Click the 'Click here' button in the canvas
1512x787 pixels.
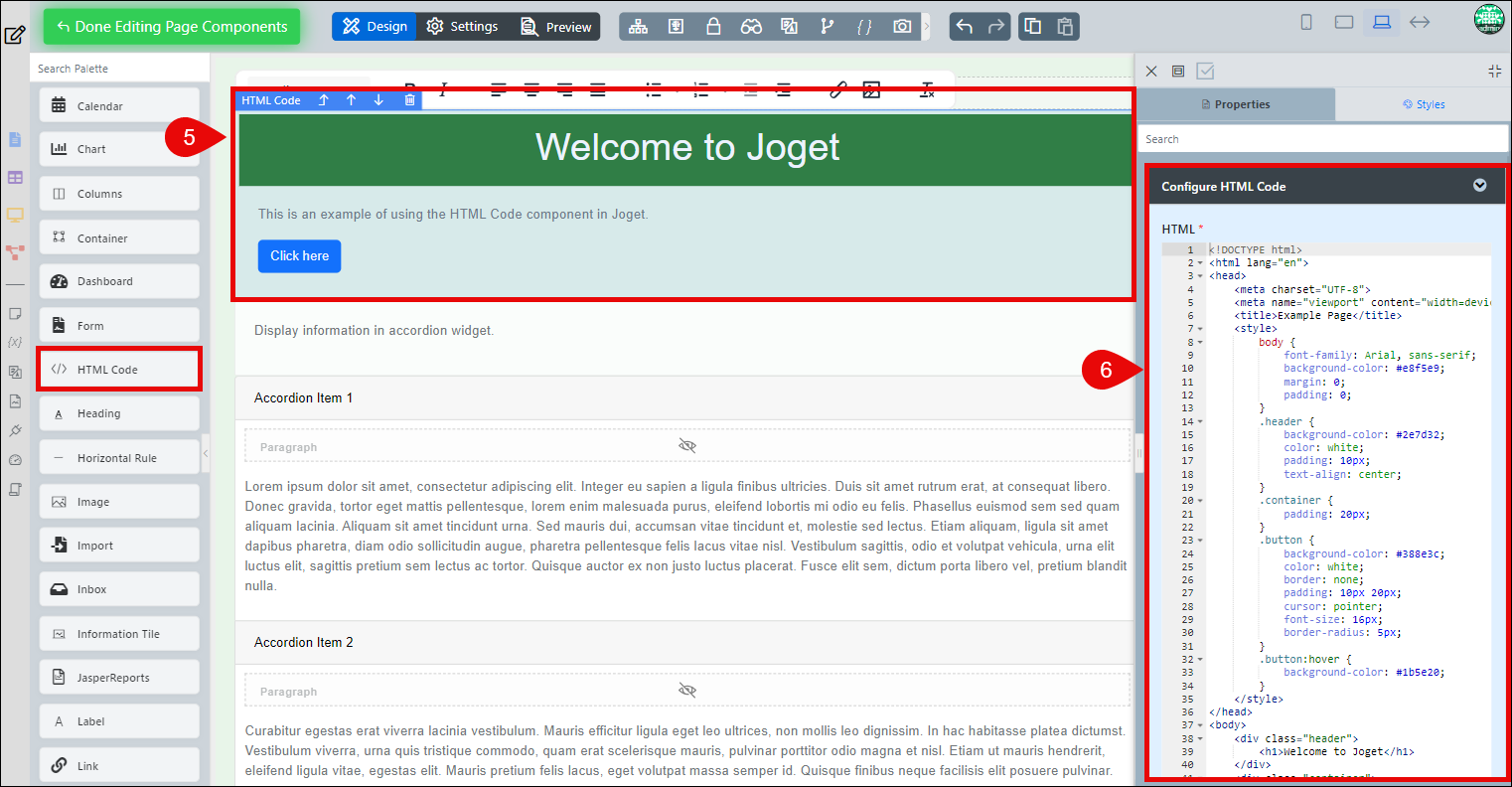[x=300, y=255]
